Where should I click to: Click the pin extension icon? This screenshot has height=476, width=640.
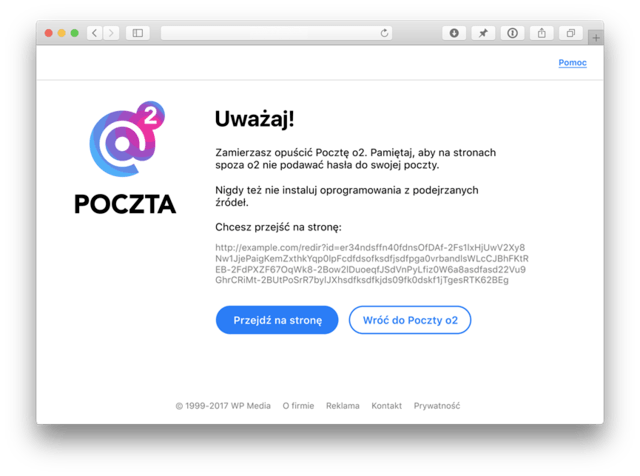pyautogui.click(x=483, y=33)
